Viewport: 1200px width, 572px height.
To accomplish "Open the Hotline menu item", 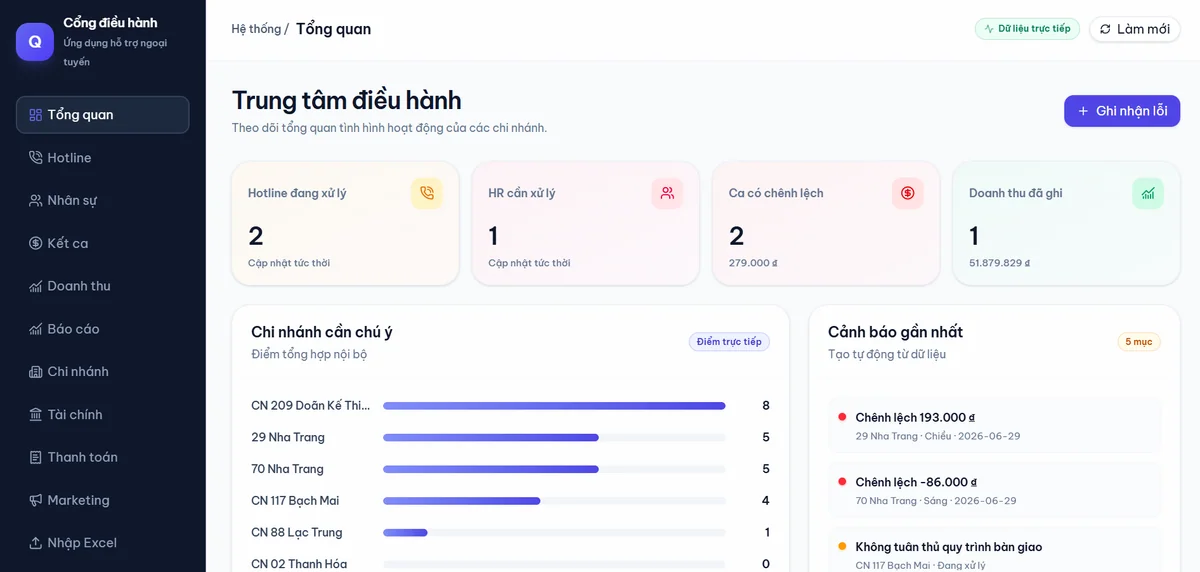I will (102, 158).
